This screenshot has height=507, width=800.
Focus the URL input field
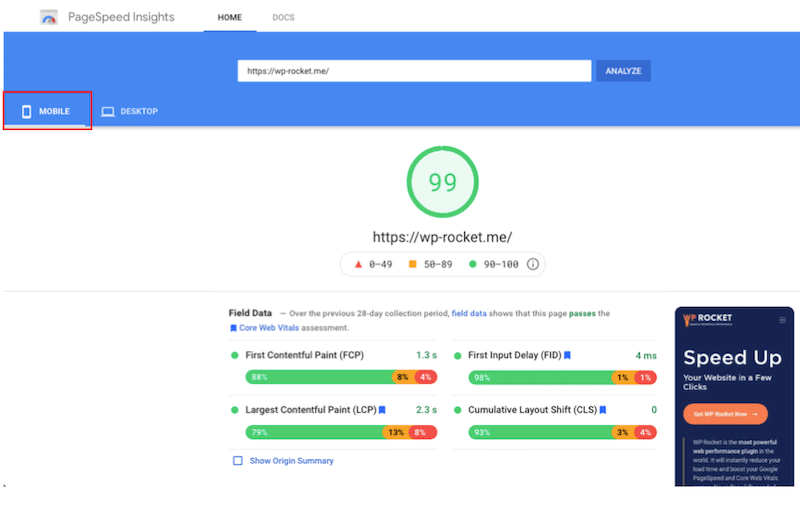[414, 71]
